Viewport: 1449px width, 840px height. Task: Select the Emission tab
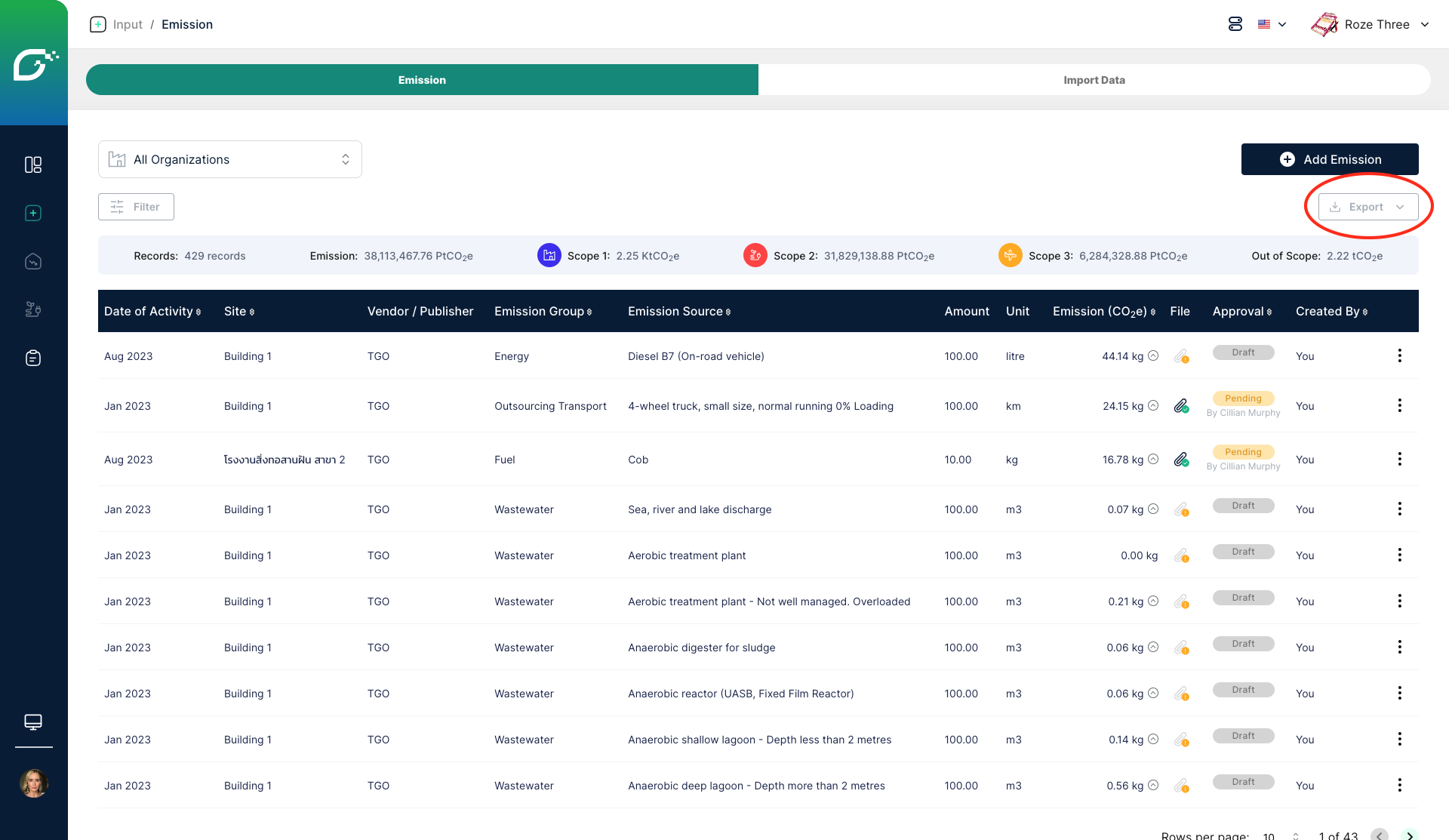(422, 80)
